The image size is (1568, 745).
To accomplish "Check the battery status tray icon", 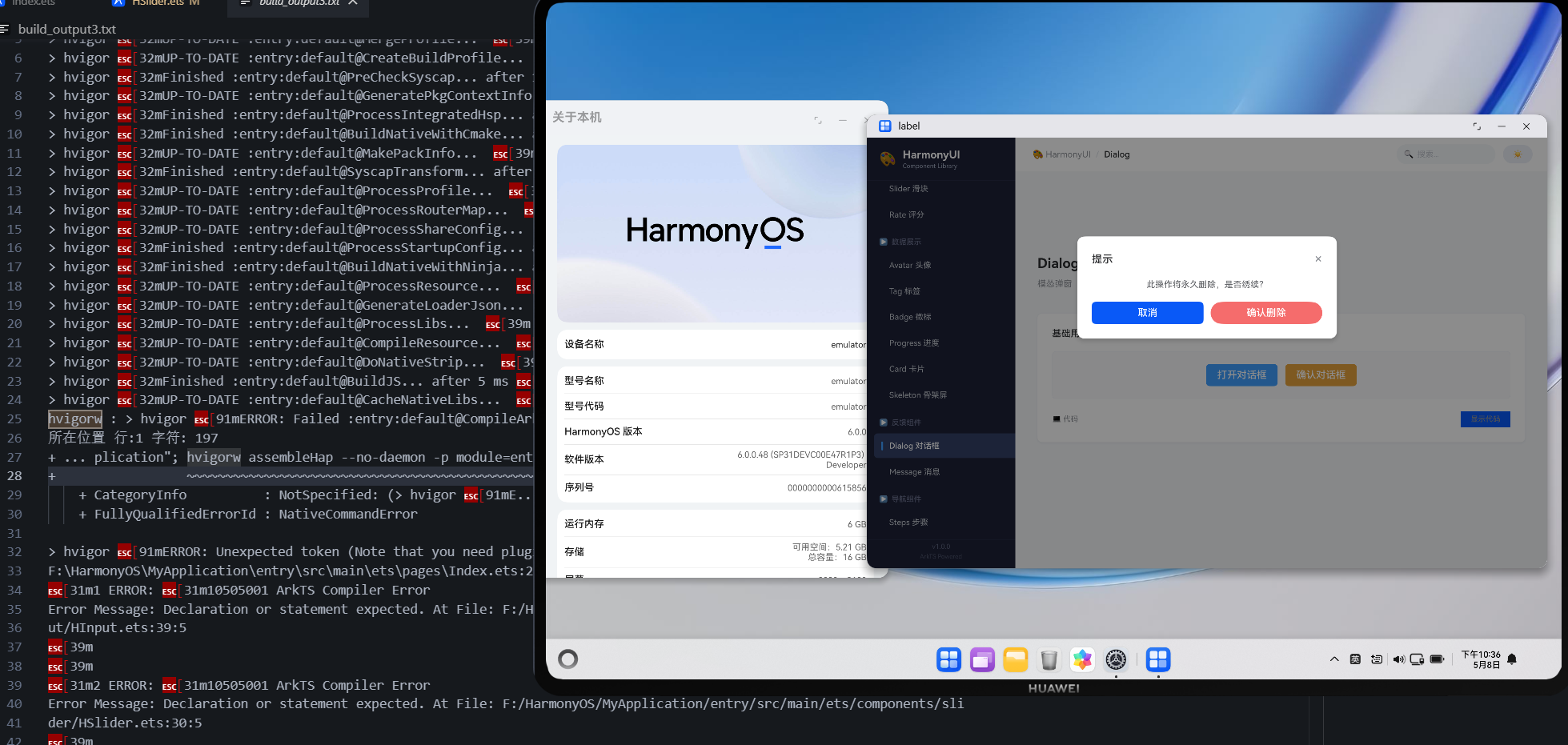I will click(x=1438, y=659).
